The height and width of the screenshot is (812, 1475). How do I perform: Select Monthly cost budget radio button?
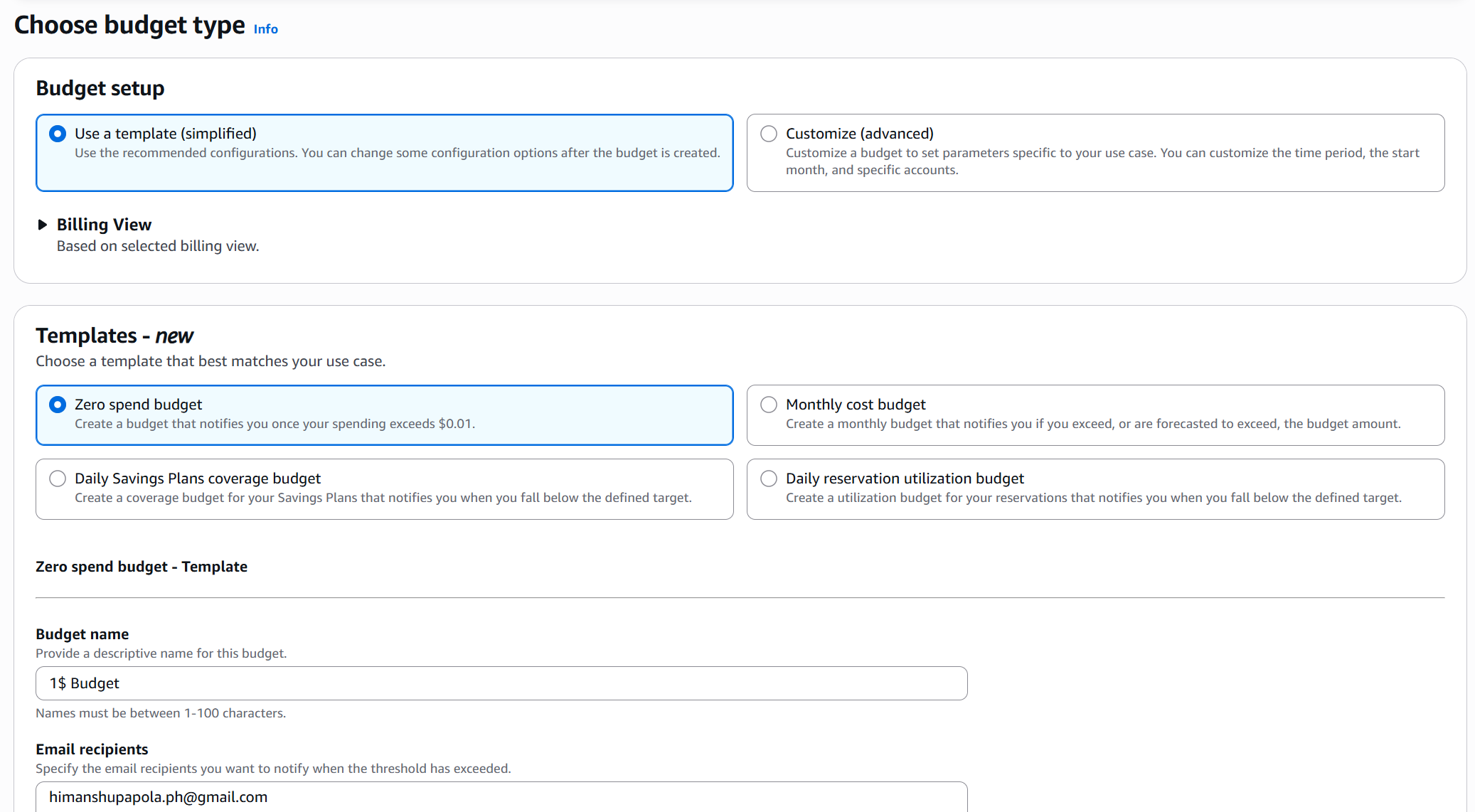click(769, 405)
